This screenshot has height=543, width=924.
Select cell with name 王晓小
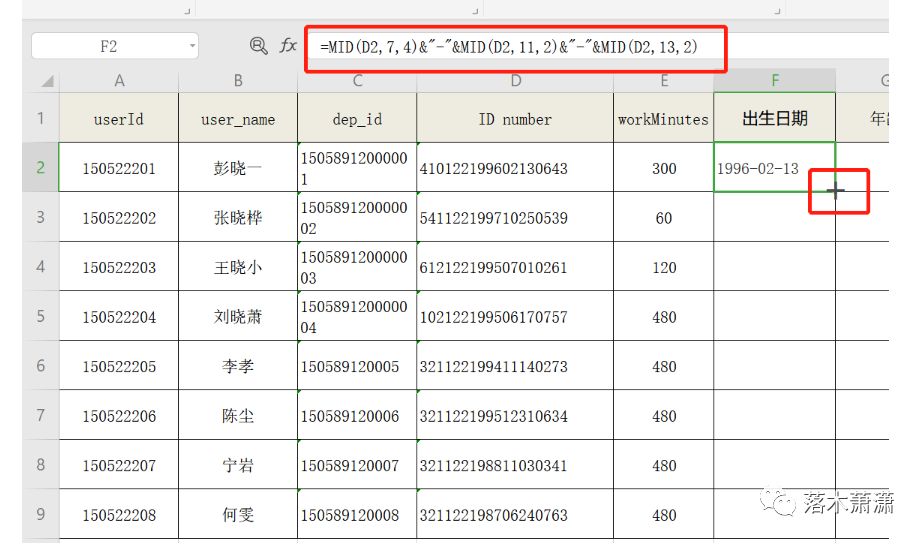pos(238,267)
